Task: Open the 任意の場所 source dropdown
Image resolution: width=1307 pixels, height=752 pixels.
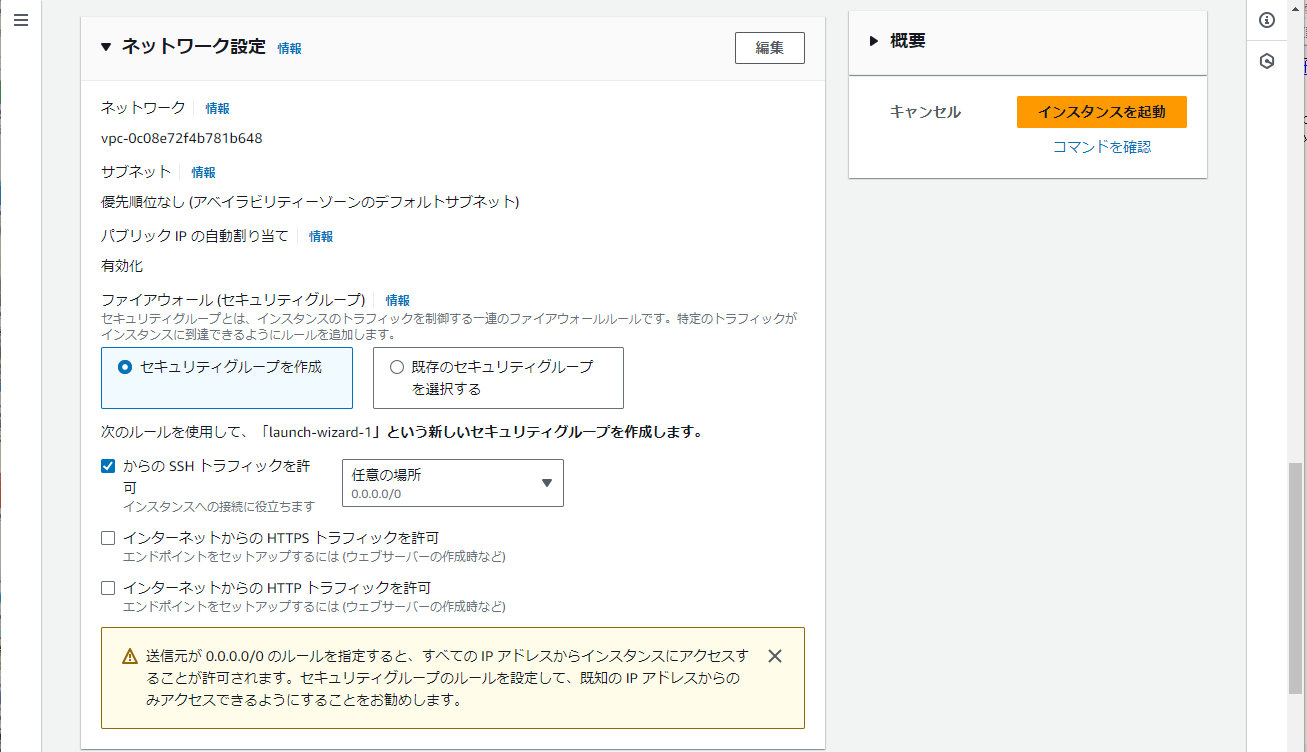Action: (452, 483)
